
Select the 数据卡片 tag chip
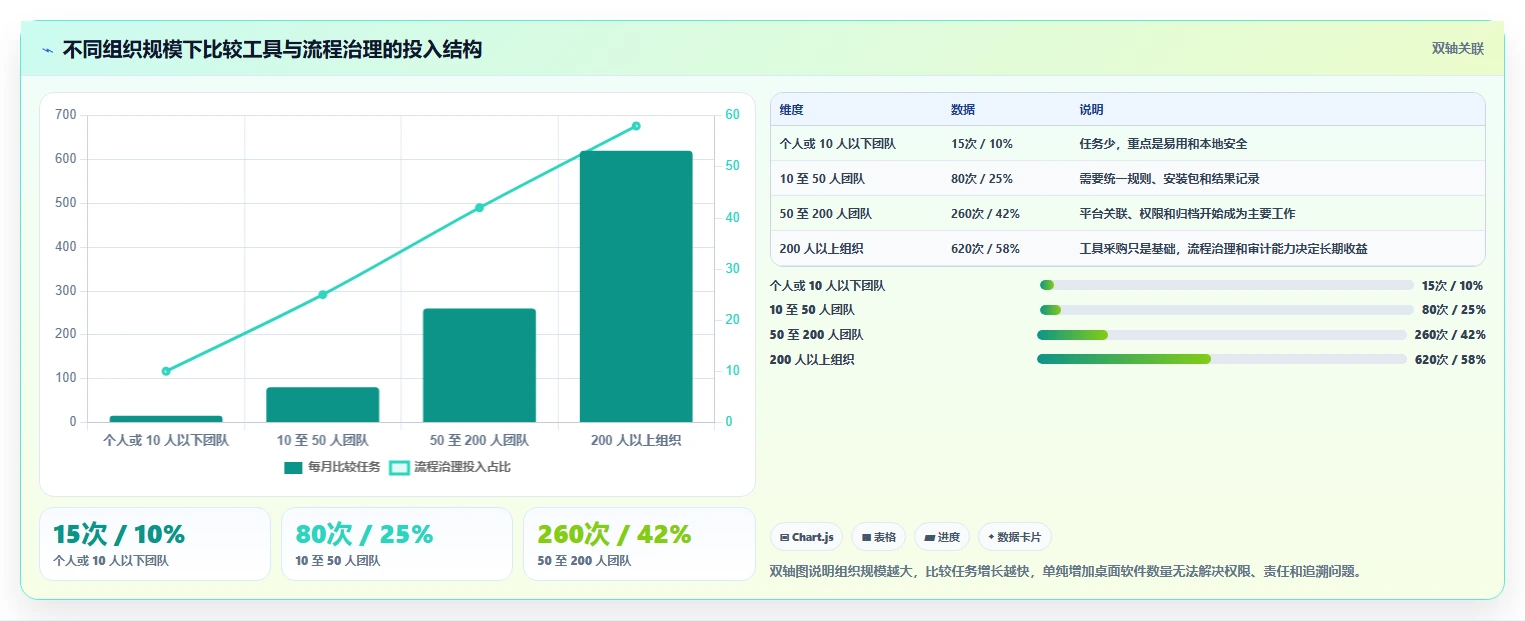pos(1014,537)
